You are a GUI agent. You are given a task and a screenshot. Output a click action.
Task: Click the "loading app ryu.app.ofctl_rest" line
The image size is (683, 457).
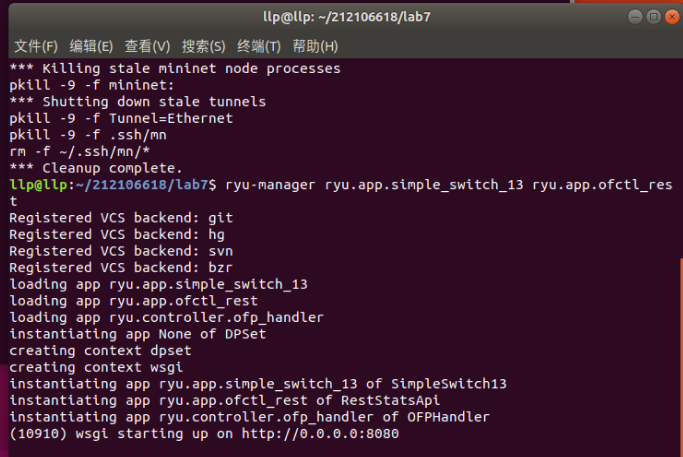133,301
